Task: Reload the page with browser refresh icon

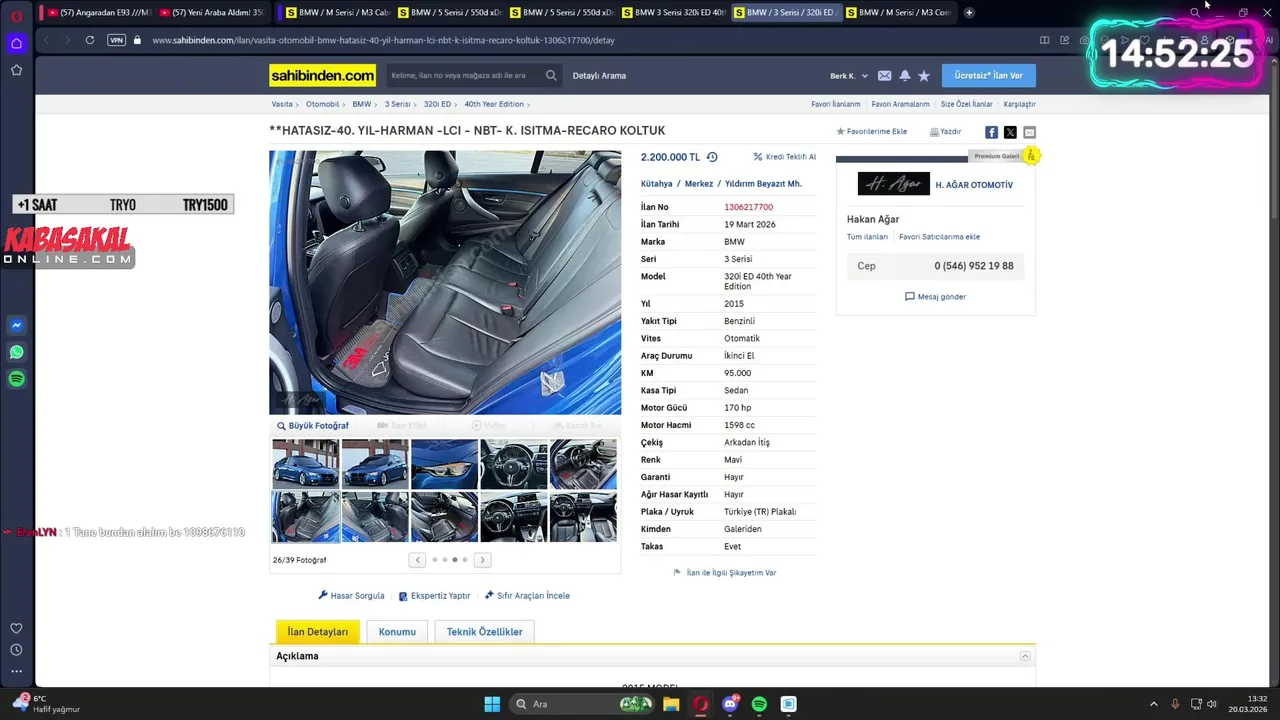Action: [x=90, y=40]
